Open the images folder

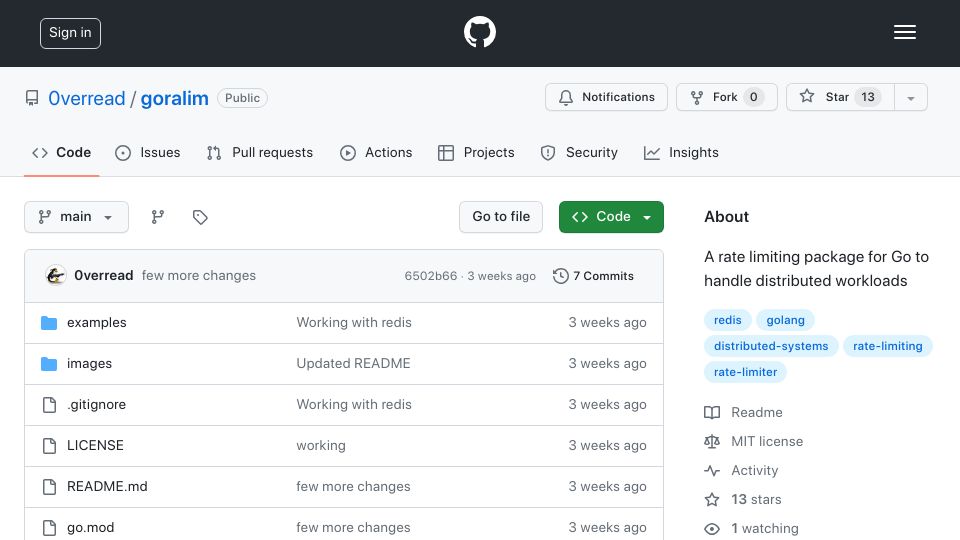pos(89,364)
